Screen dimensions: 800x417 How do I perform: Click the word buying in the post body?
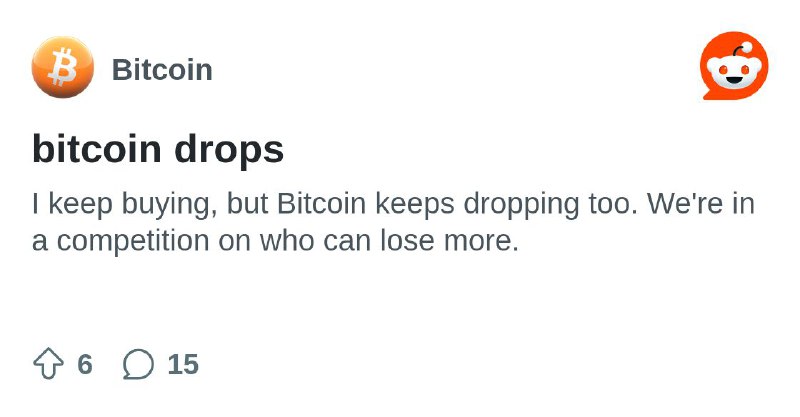pos(166,205)
